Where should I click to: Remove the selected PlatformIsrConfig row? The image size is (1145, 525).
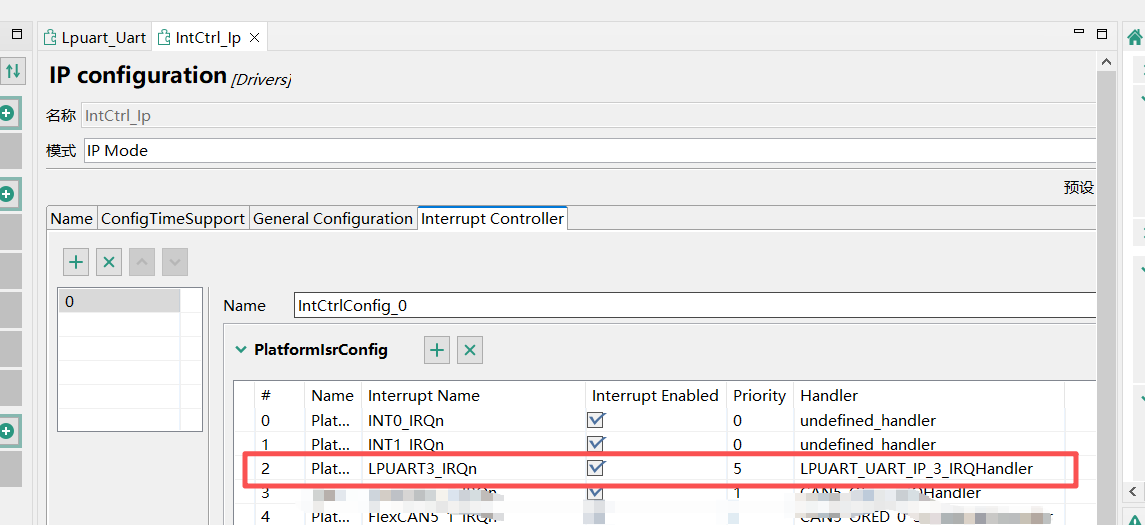point(470,350)
